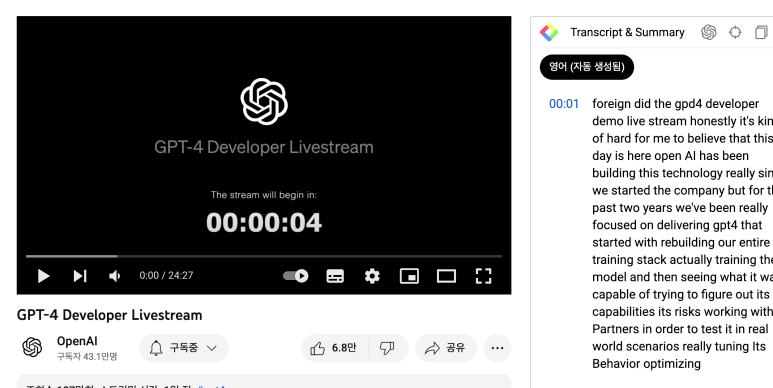Dislike the video
773x388 pixels.
[x=387, y=348]
